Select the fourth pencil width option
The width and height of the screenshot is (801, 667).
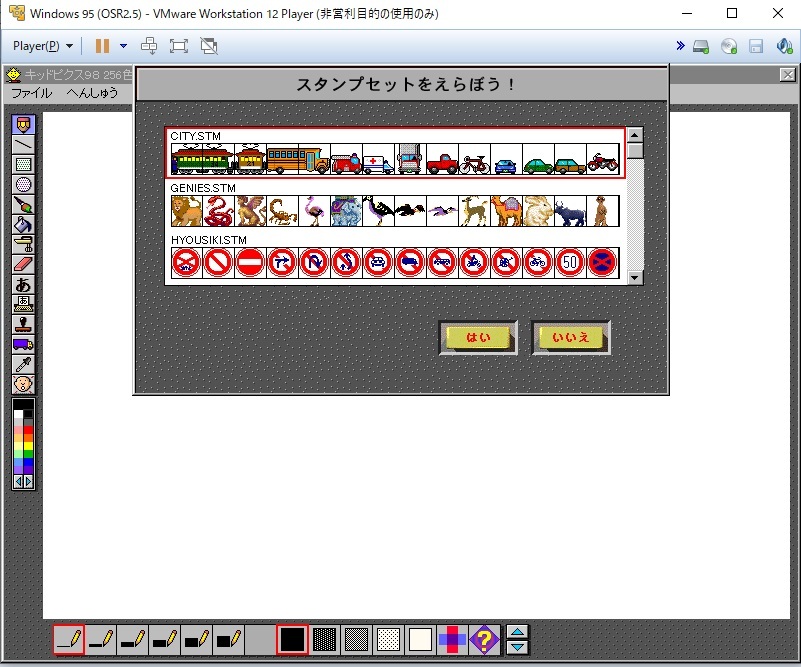pos(164,639)
